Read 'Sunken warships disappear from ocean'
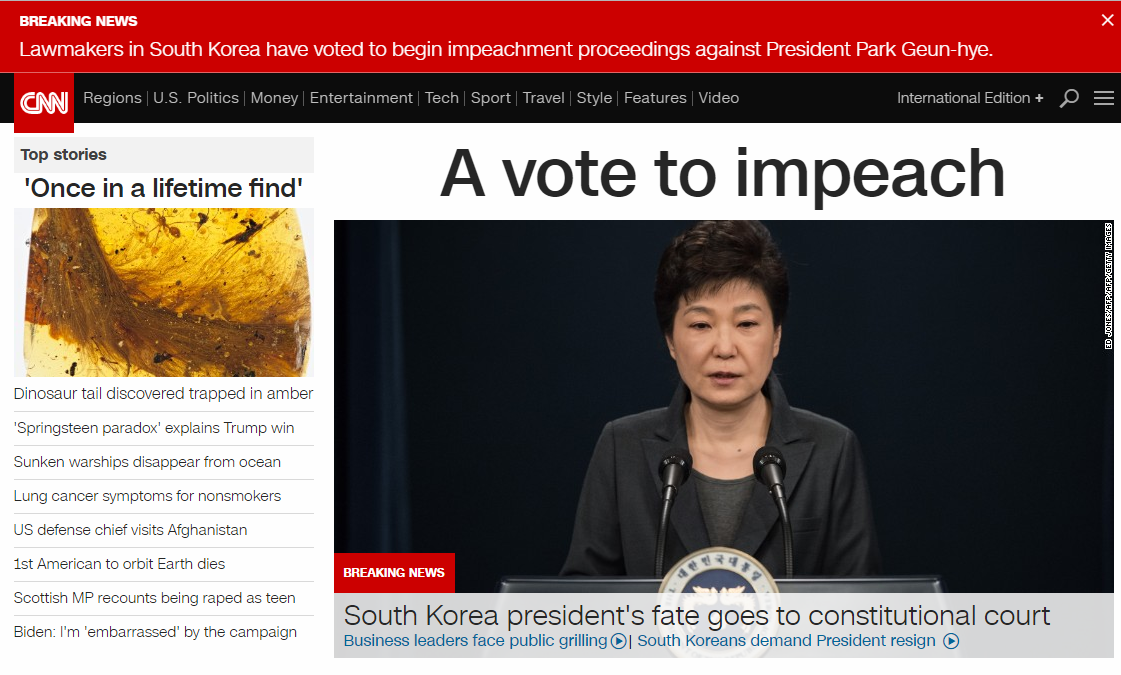This screenshot has height=675, width=1121. (x=147, y=462)
